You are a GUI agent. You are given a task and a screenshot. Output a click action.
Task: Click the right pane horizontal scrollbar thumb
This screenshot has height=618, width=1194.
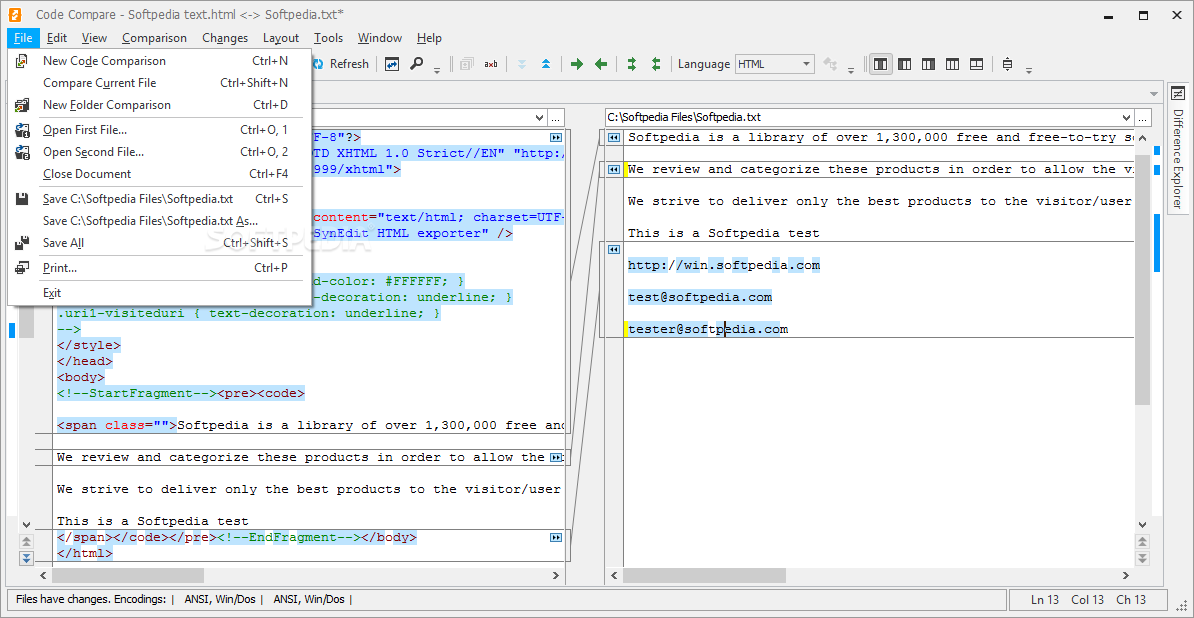[704, 576]
